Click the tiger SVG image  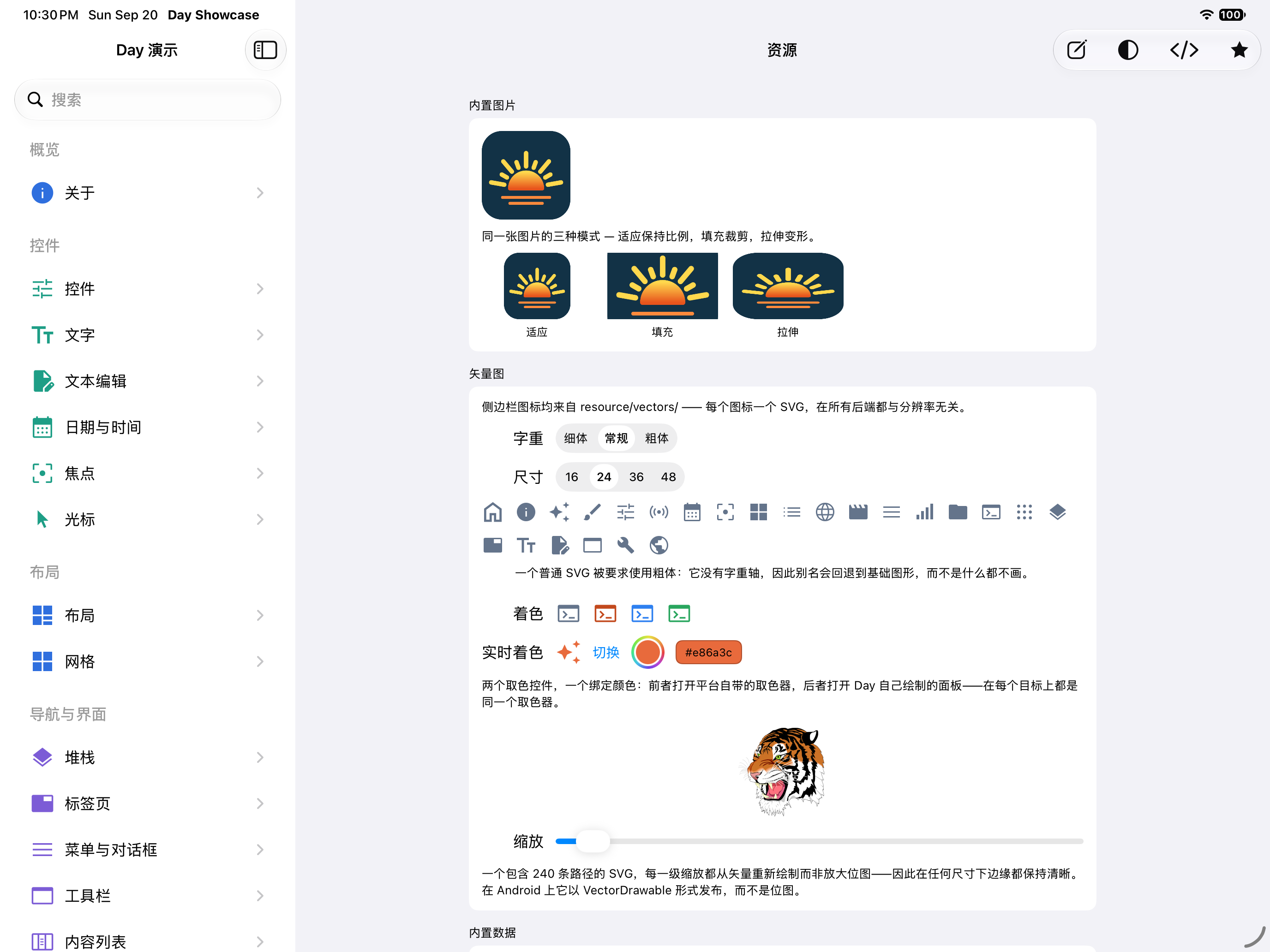tap(783, 771)
